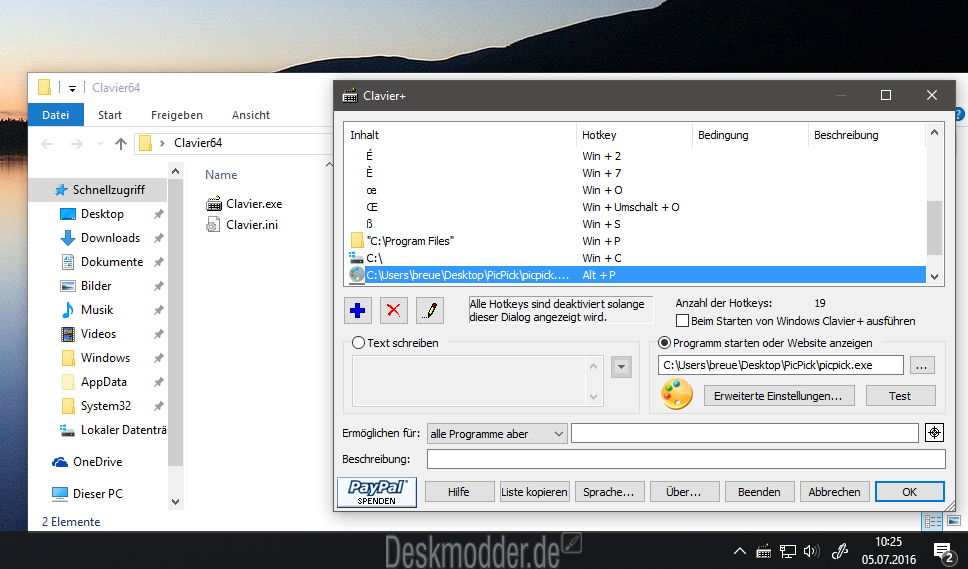Click the browse ... button next to the program path
This screenshot has height=569, width=968.
point(921,365)
